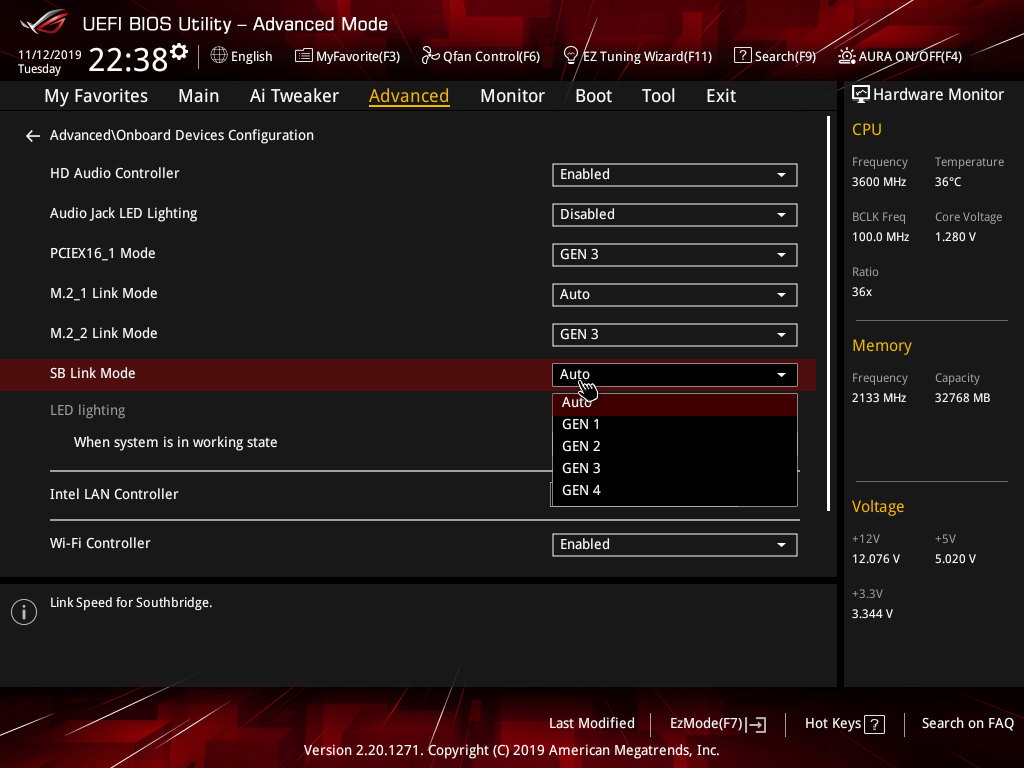
Task: Select Wi-Fi Controller row label
Action: click(x=100, y=543)
